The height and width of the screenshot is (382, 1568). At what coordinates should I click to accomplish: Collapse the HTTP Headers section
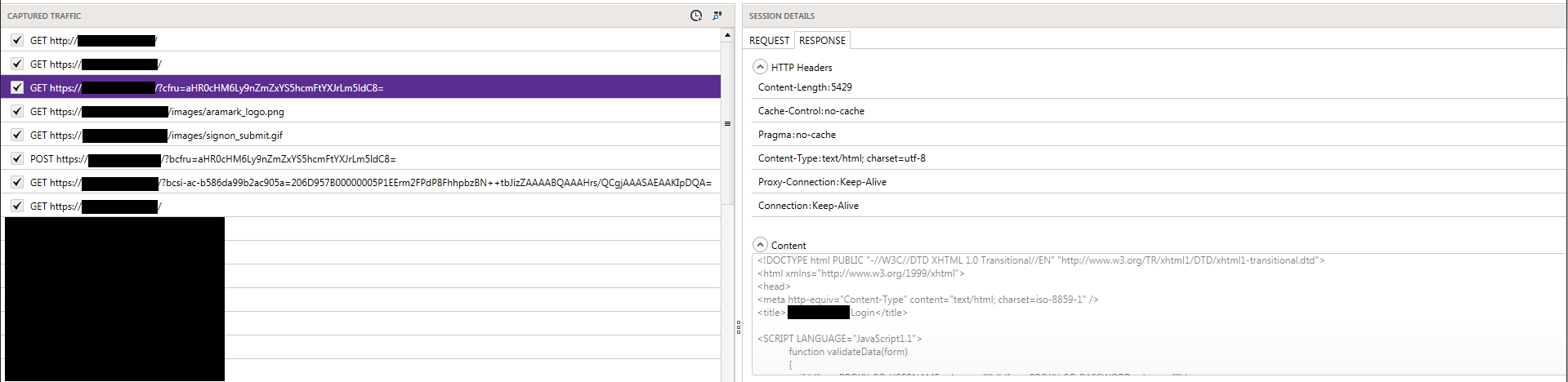pyautogui.click(x=760, y=67)
